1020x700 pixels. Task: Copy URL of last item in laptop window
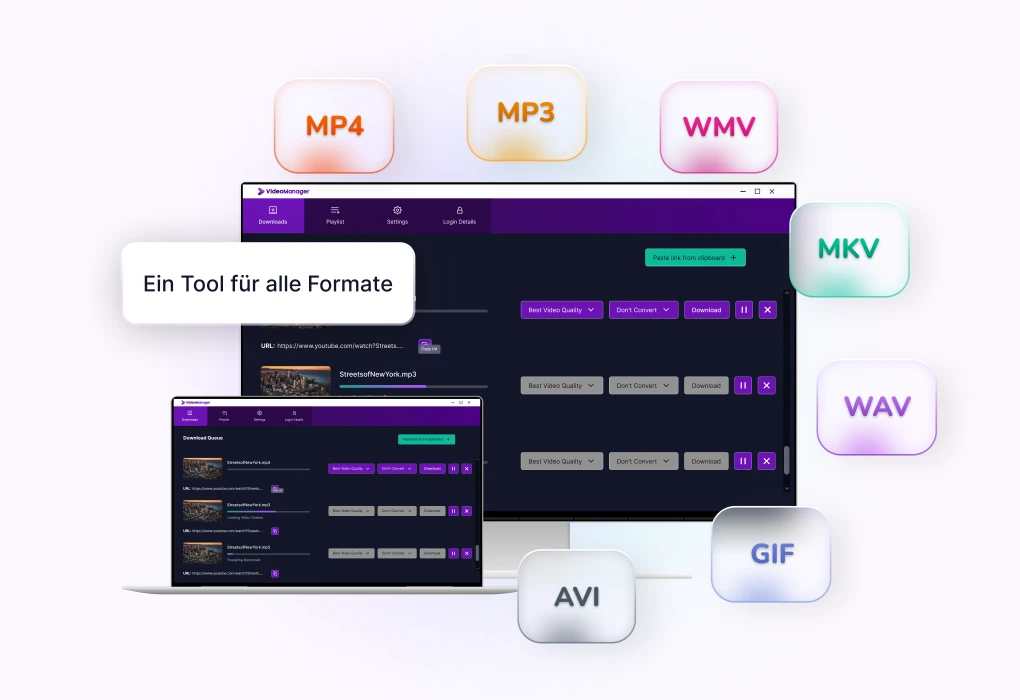point(275,573)
